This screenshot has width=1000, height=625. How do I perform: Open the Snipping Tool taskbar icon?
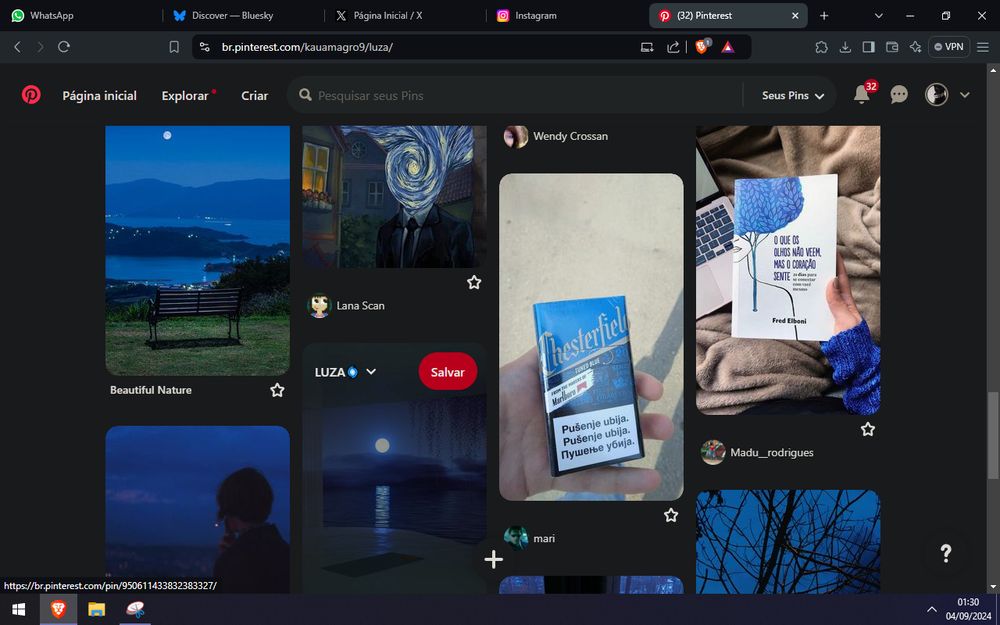(x=135, y=610)
